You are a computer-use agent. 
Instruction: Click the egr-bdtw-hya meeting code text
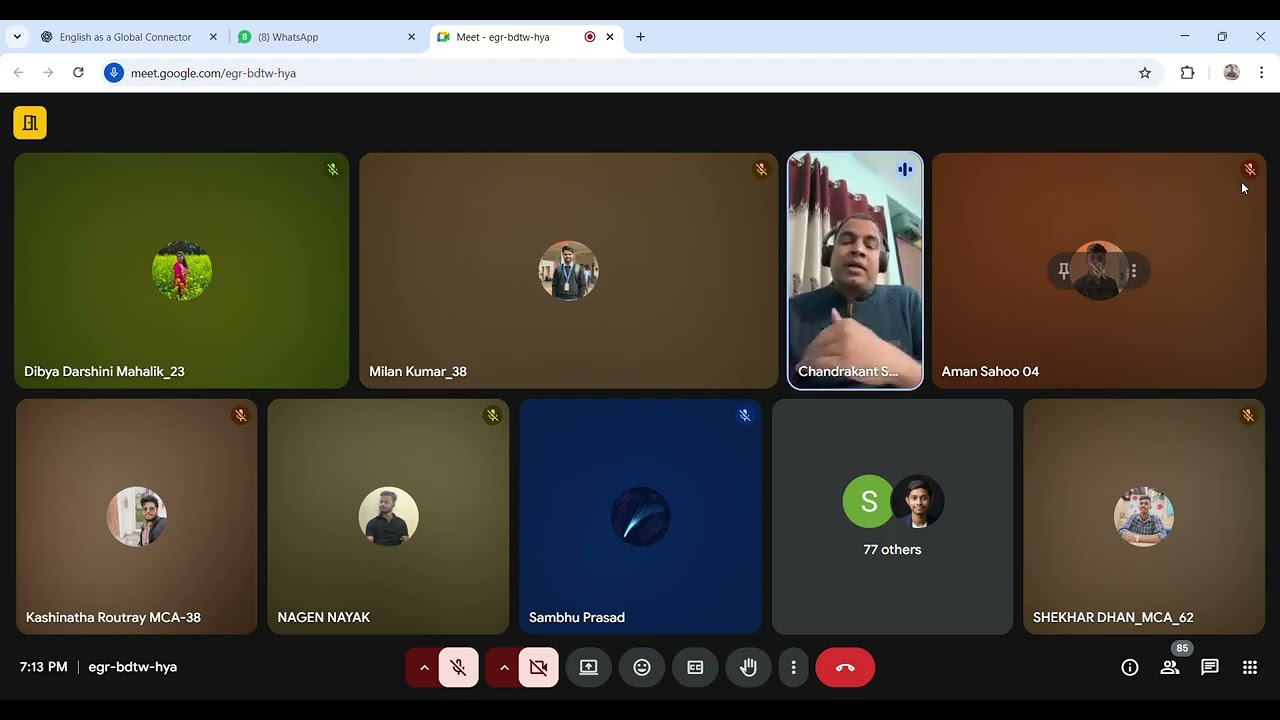click(x=132, y=667)
